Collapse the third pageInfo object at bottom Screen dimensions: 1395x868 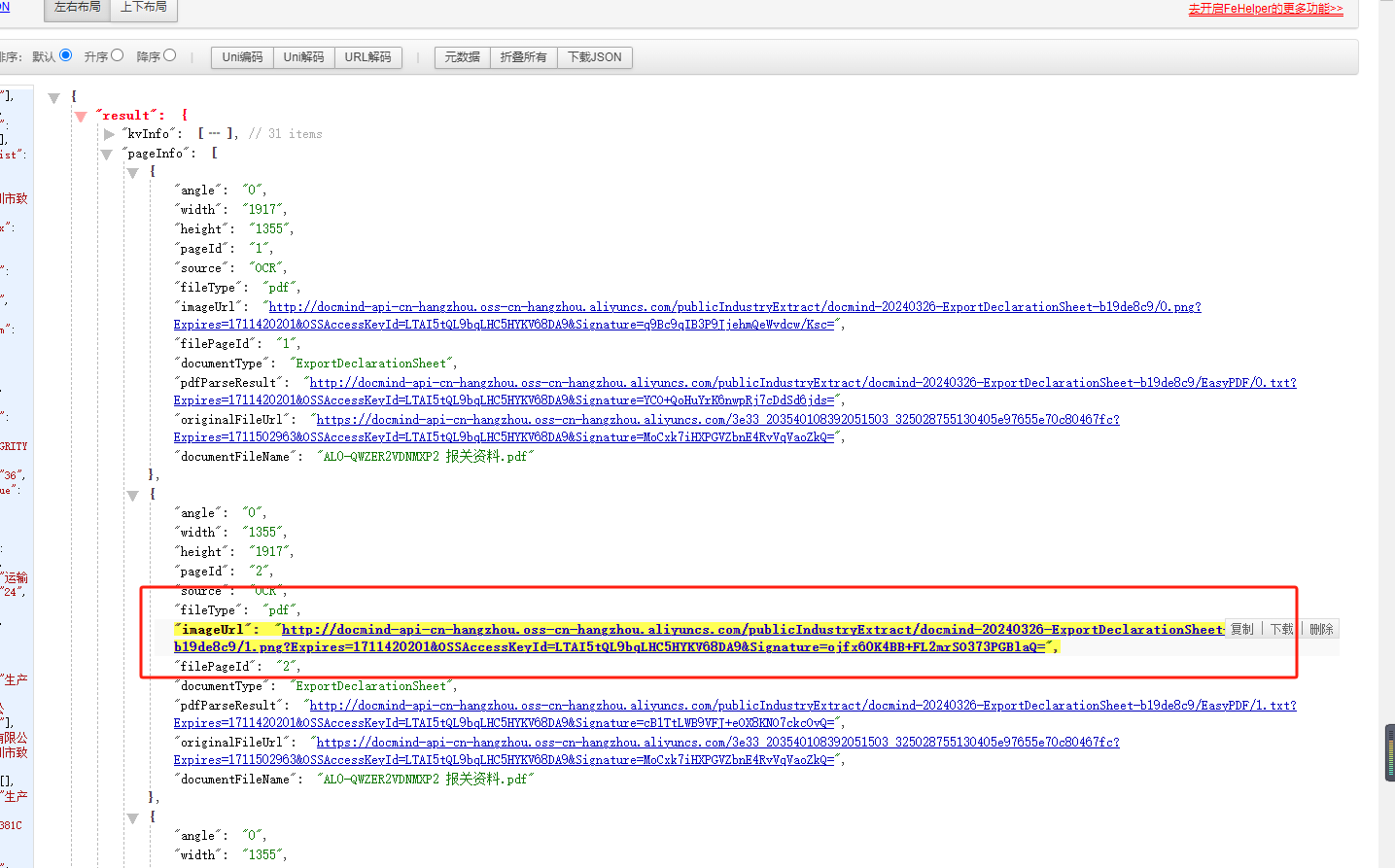133,818
